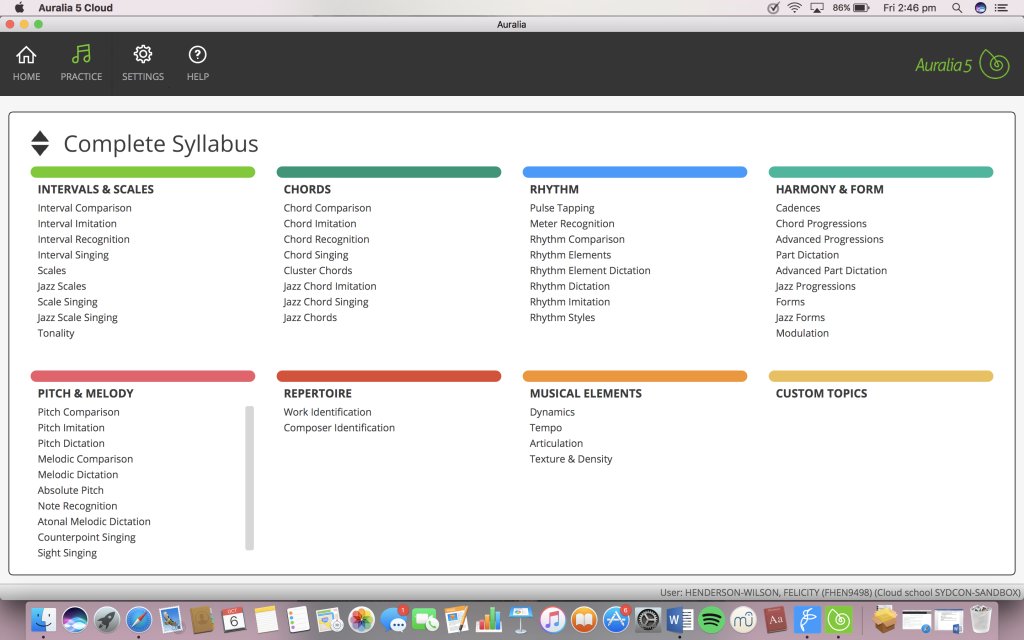The image size is (1024, 640).
Task: Launch Siri from the dock
Action: pos(75,619)
